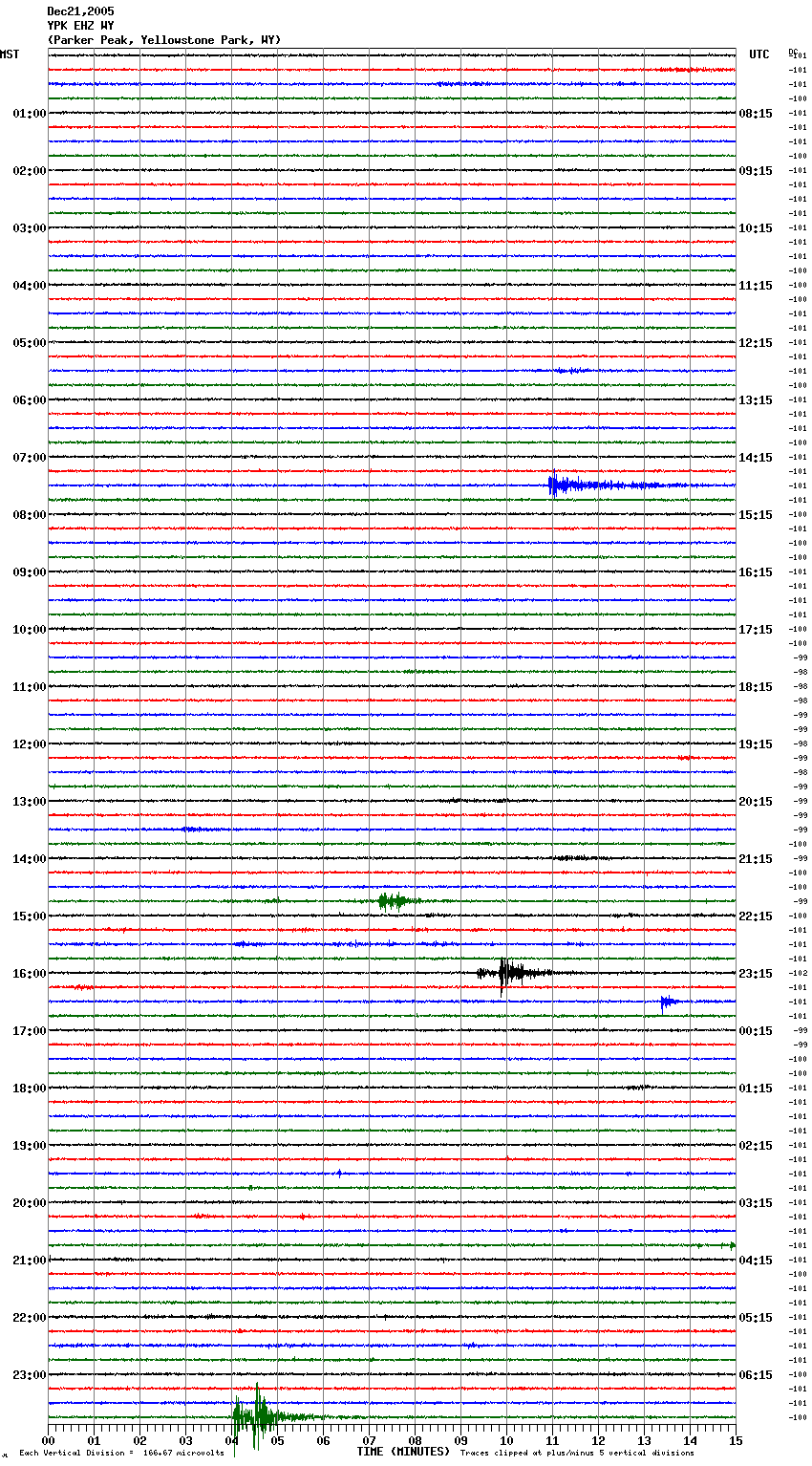
Task: Click the 10:00 MST hour label
Action: click(x=30, y=630)
